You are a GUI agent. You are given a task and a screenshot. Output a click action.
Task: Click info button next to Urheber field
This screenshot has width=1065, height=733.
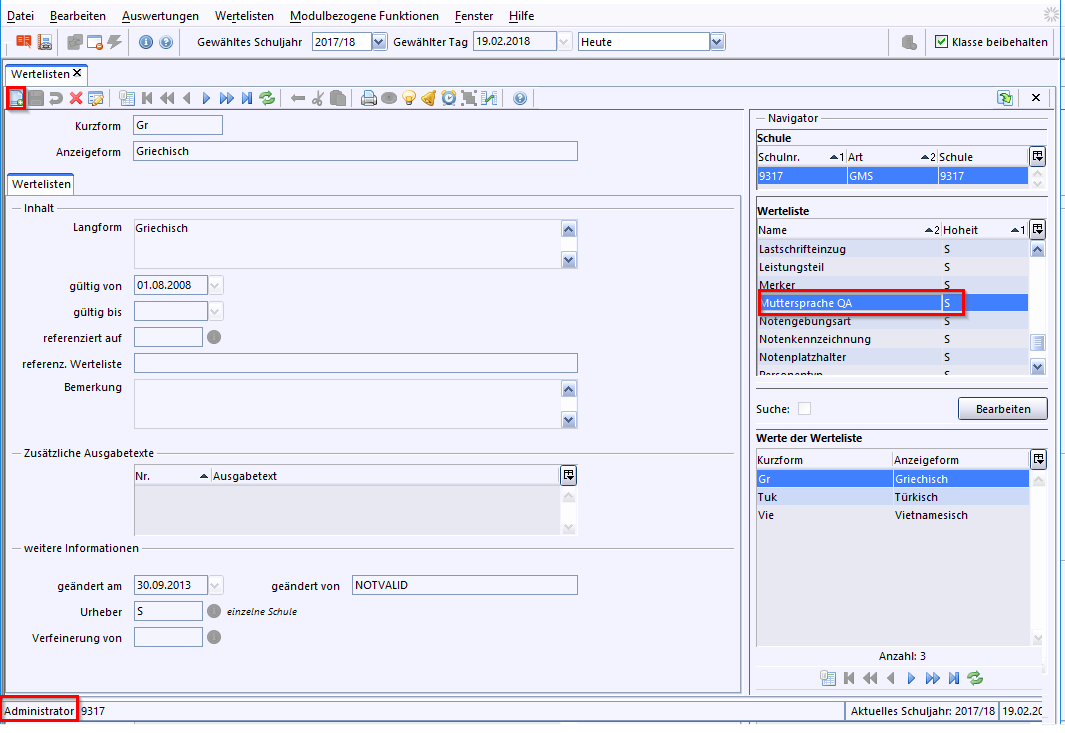point(214,611)
